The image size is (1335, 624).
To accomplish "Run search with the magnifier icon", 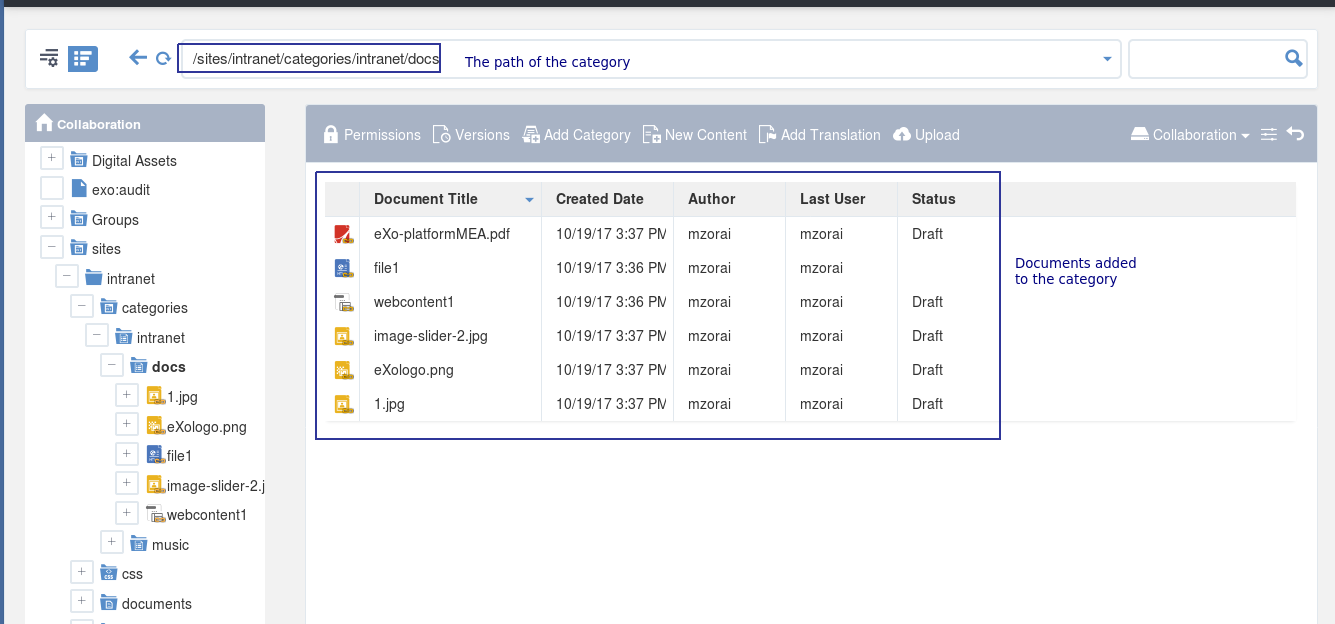I will coord(1294,58).
